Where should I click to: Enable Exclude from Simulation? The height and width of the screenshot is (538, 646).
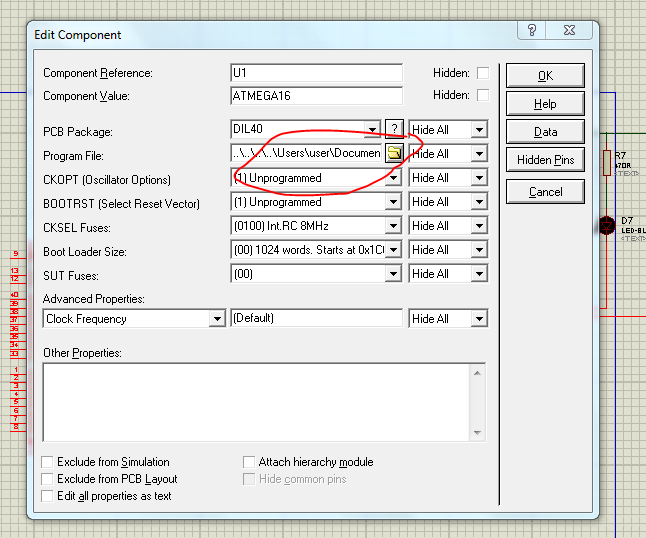tap(47, 462)
